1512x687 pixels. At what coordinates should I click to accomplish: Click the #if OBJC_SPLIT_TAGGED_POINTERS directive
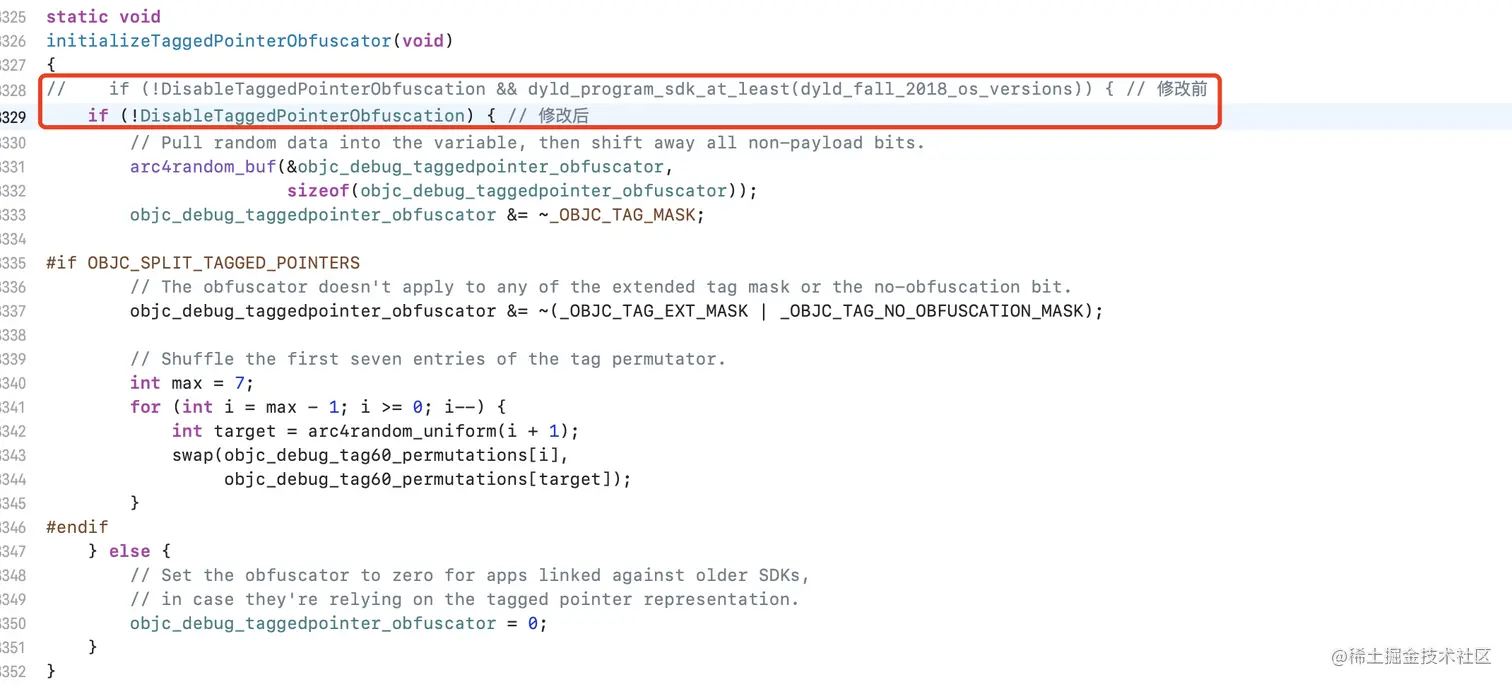tap(203, 263)
